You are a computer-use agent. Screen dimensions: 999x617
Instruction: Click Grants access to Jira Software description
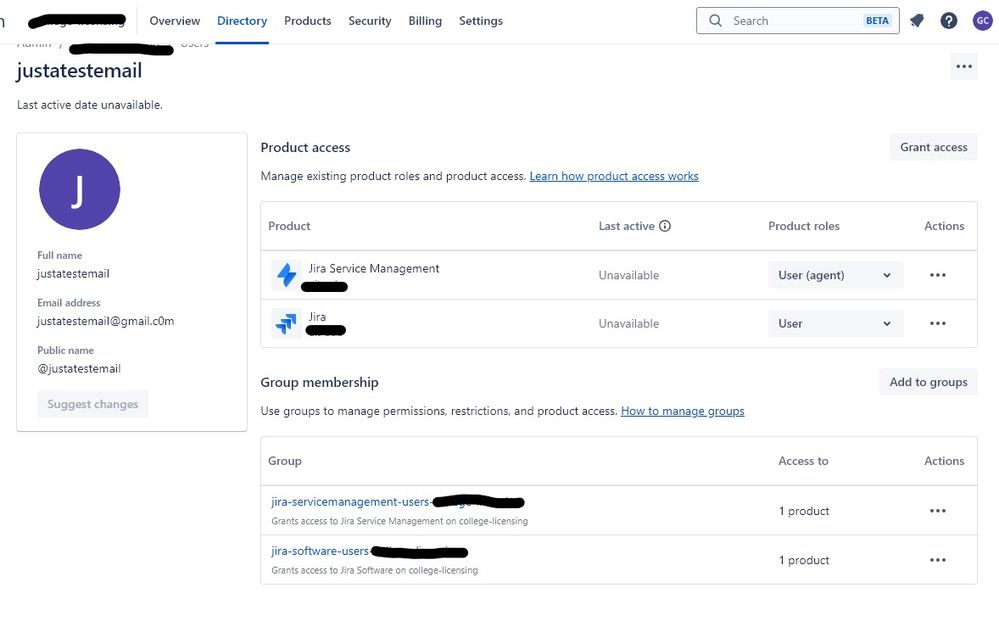[x=375, y=570]
